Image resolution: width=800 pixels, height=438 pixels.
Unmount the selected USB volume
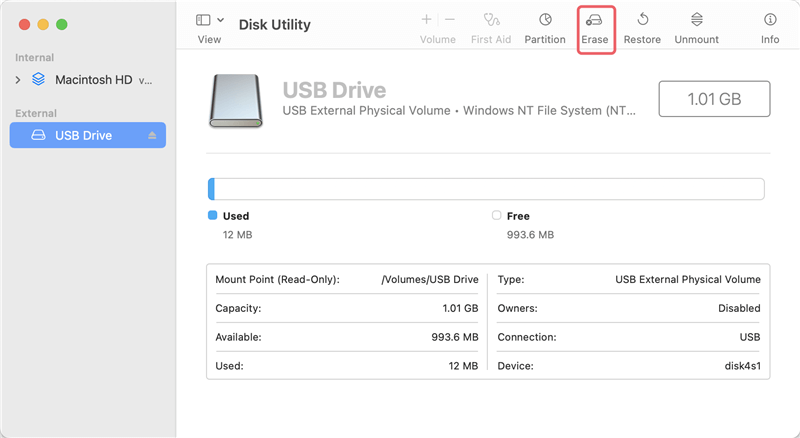tap(696, 20)
